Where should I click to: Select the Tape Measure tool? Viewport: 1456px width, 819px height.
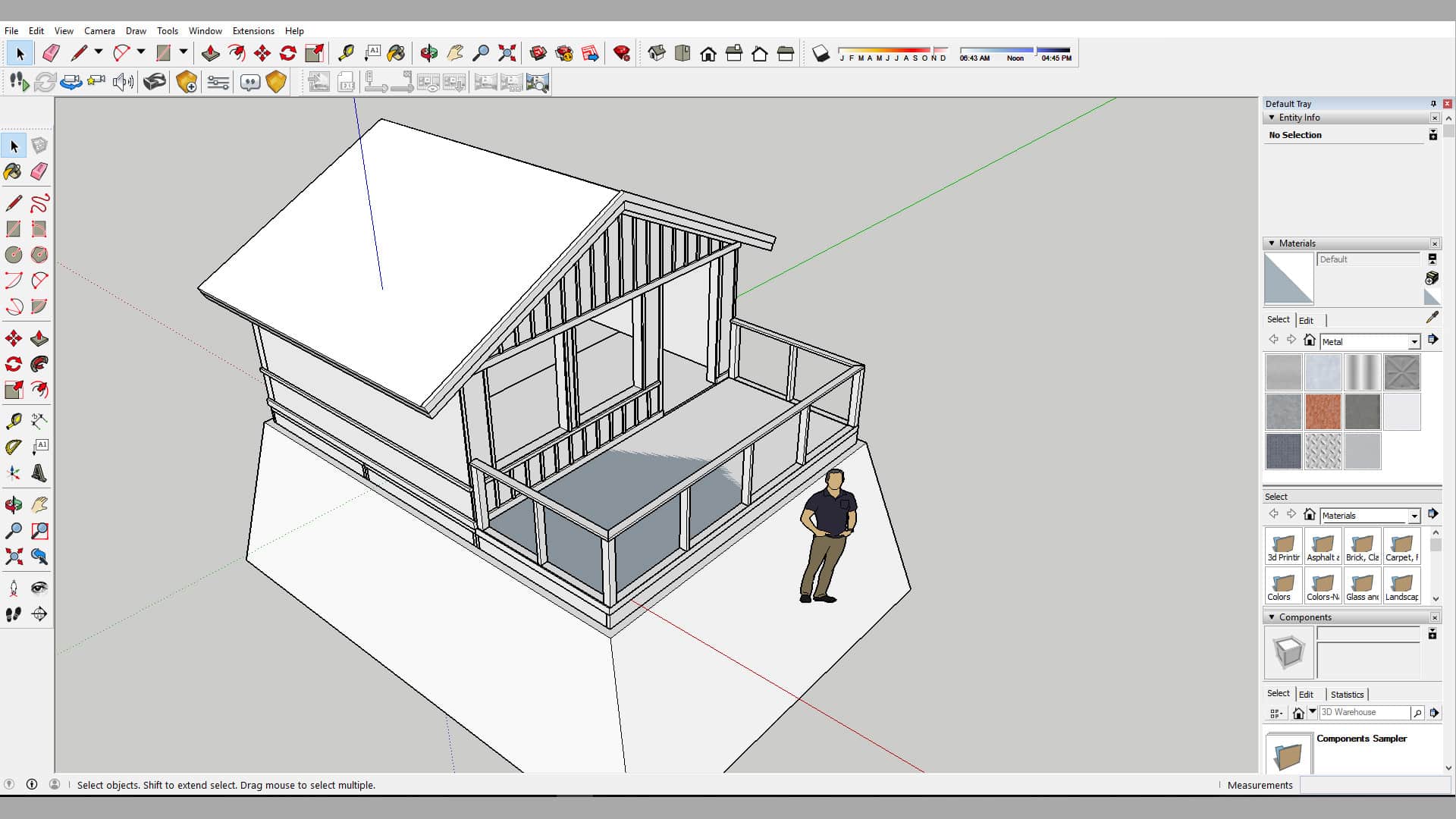13,421
